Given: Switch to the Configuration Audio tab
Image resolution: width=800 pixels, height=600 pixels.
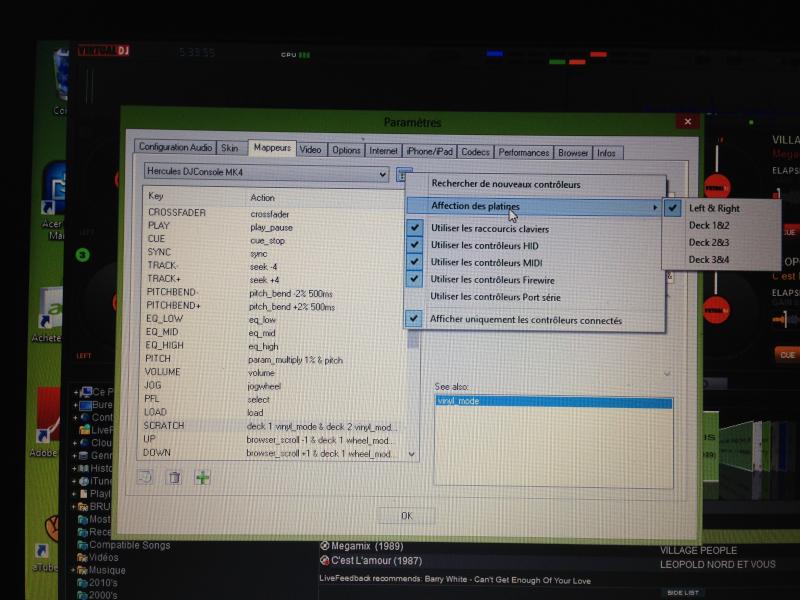Looking at the screenshot, I should pyautogui.click(x=174, y=150).
